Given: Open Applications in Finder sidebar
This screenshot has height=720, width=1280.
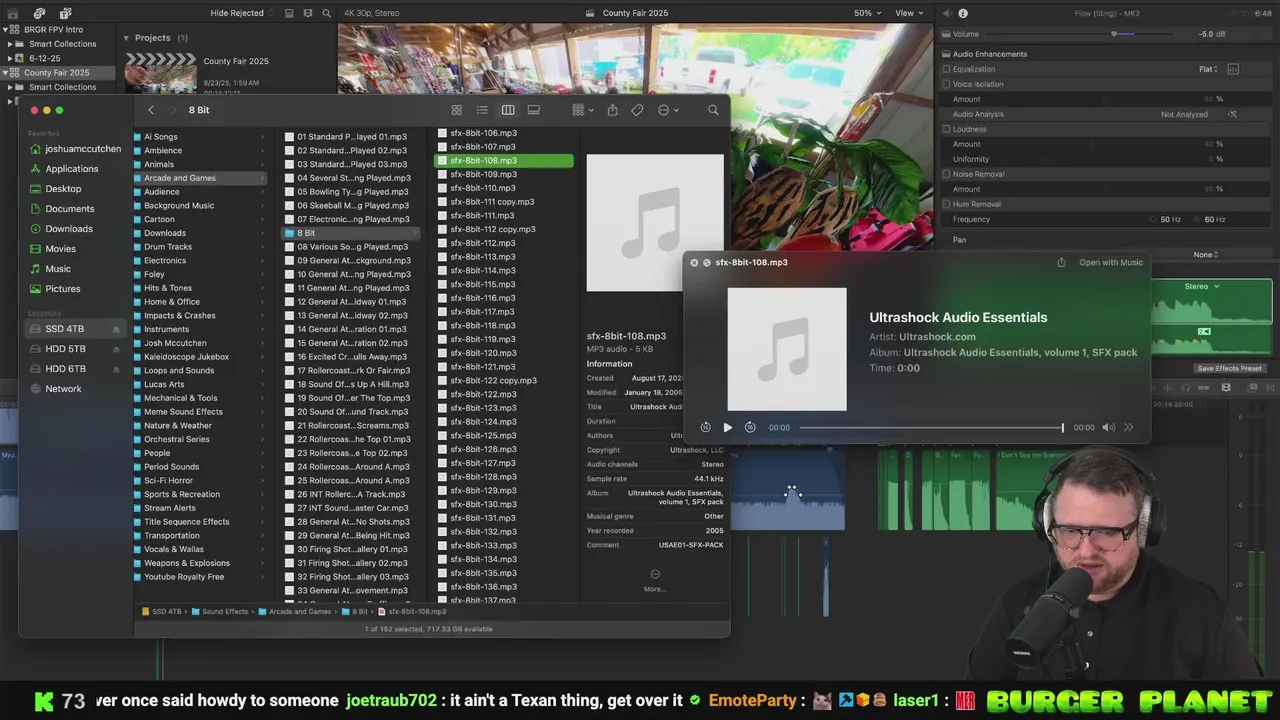Looking at the screenshot, I should [x=71, y=169].
